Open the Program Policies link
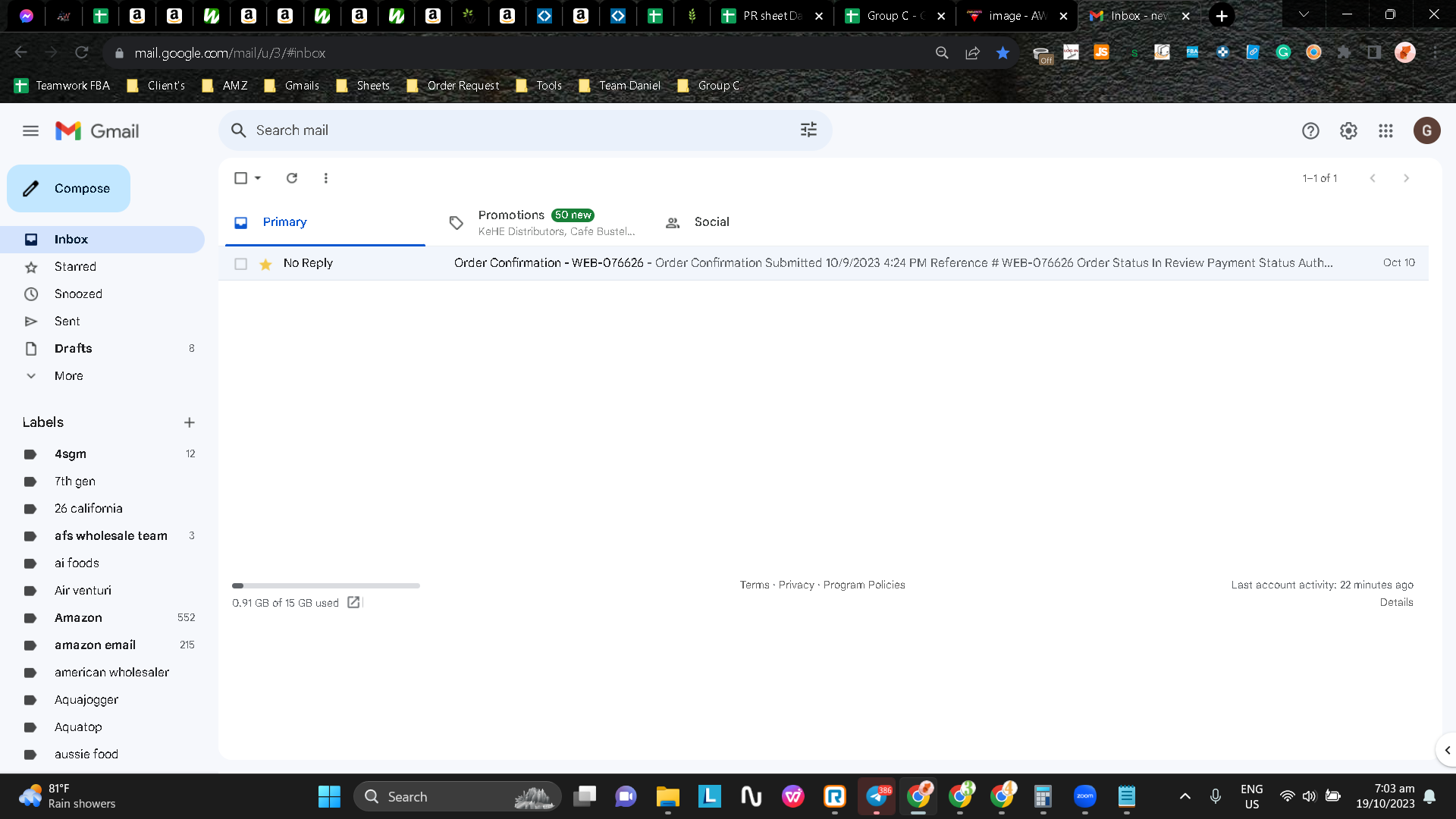1456x819 pixels. coord(864,585)
